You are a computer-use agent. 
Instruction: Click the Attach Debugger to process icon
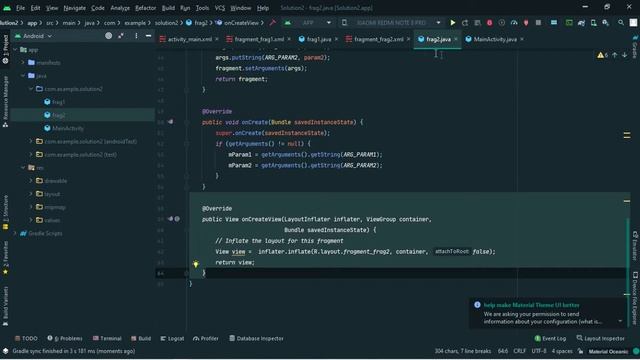[x=526, y=23]
